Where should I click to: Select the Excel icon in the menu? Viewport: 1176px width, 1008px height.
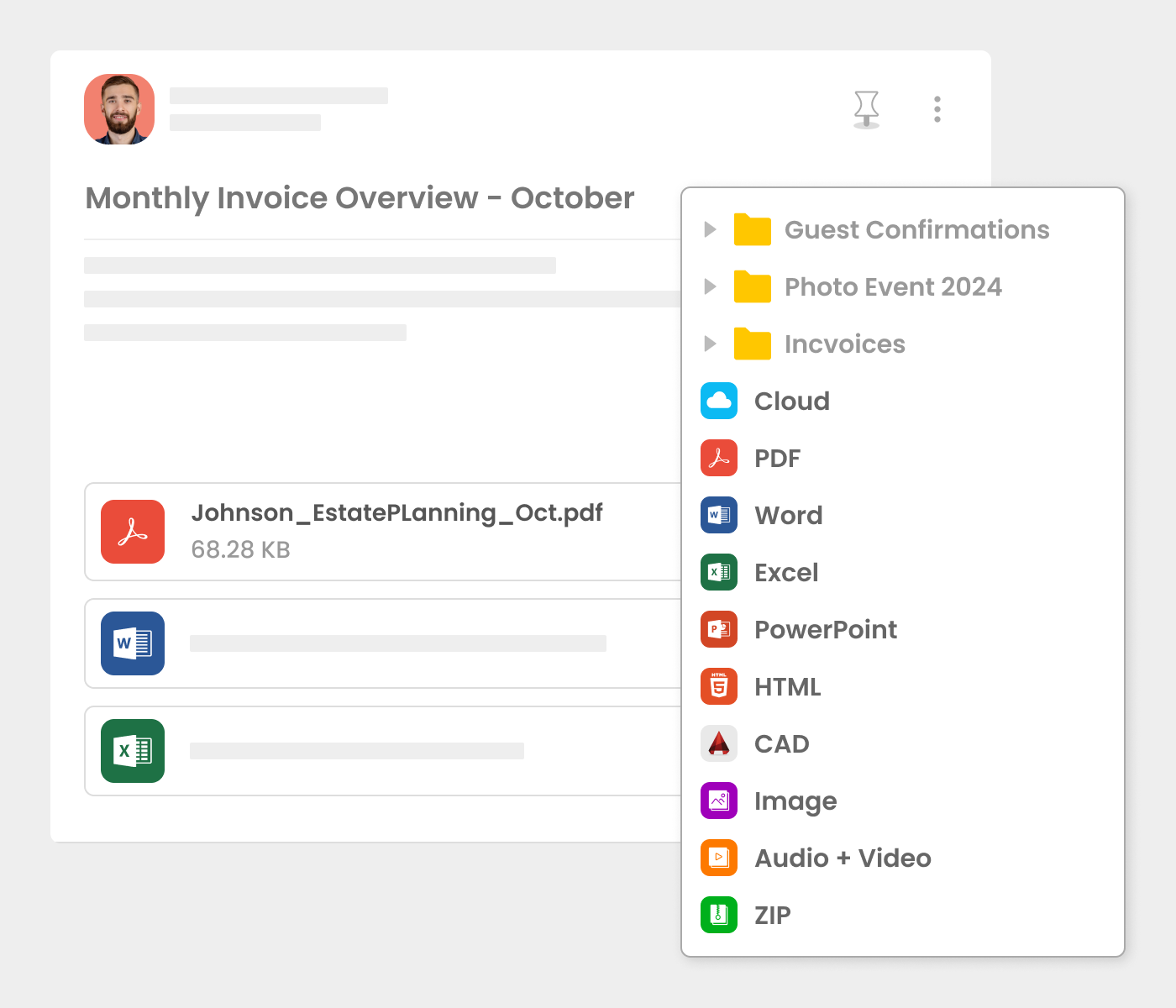pyautogui.click(x=719, y=572)
